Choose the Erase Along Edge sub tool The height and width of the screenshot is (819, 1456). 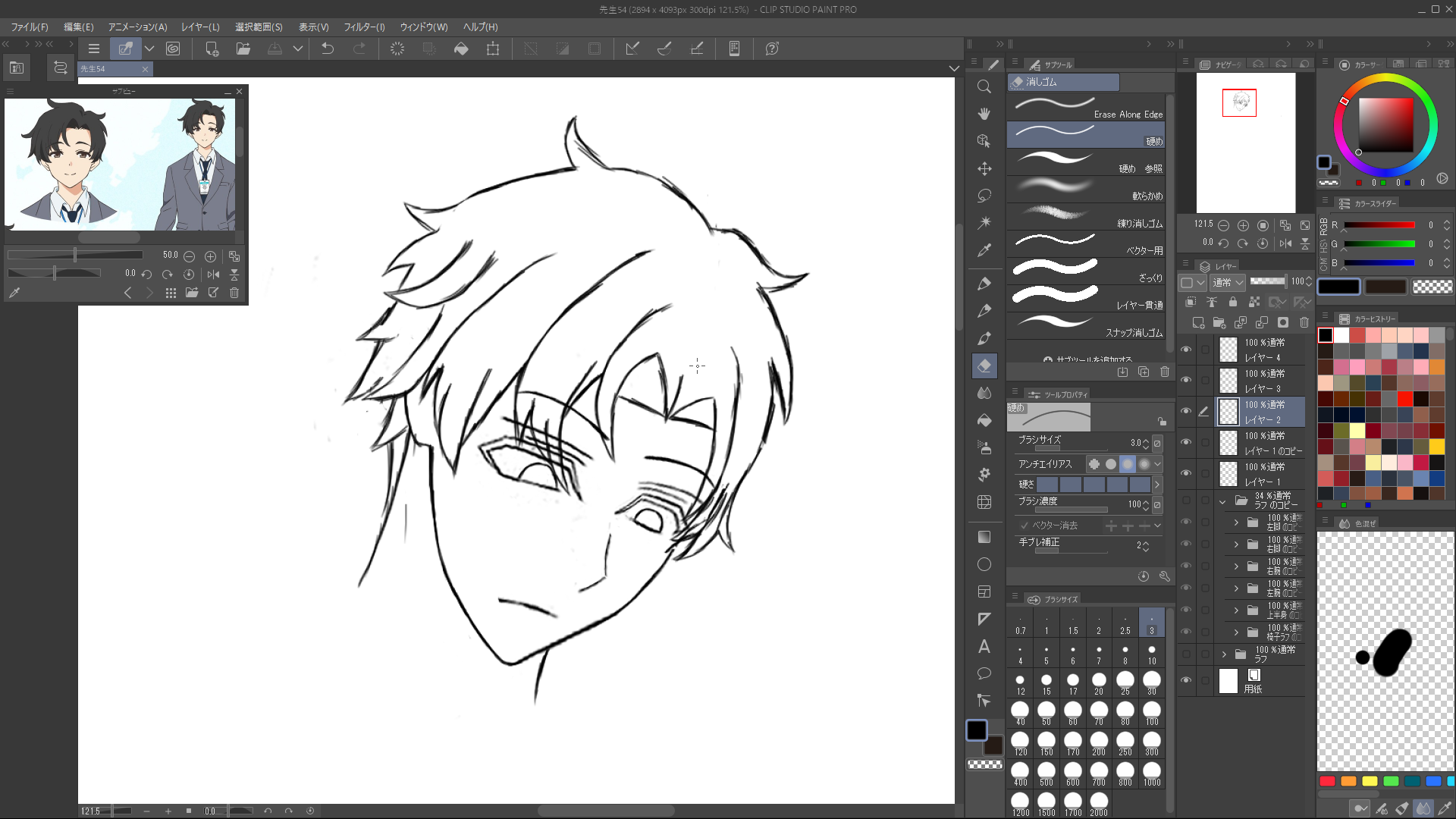tap(1086, 107)
